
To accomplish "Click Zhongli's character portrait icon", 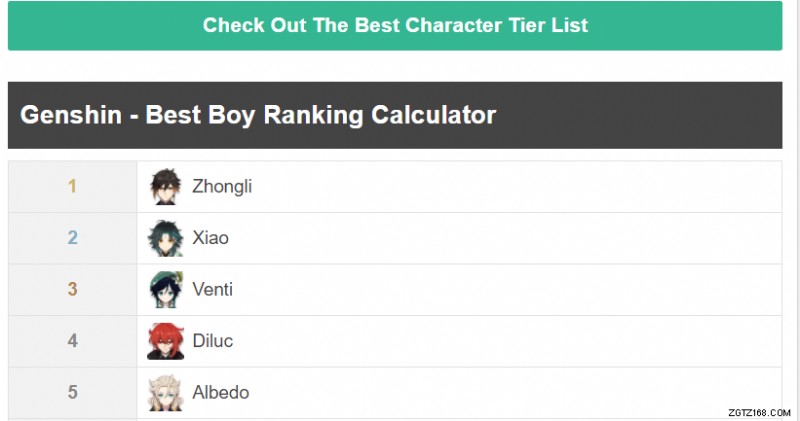I will click(164, 187).
